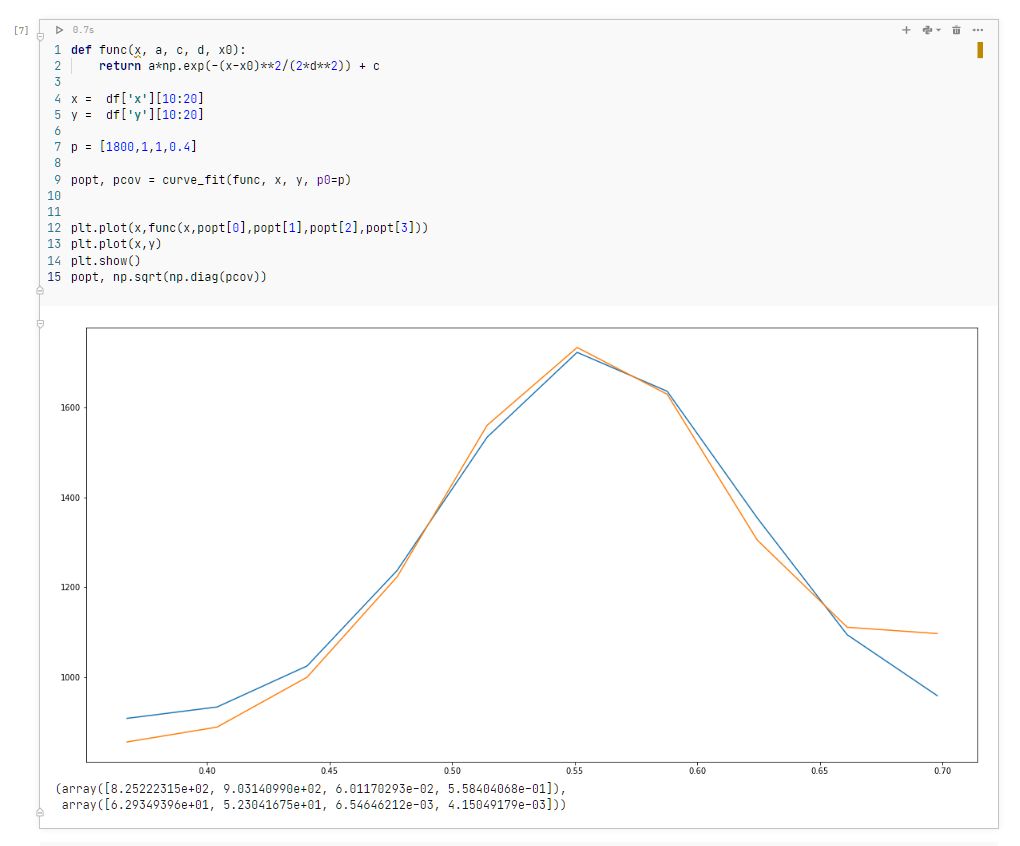Click the value 4.15049179e-03 in the output
Image resolution: width=1020 pixels, height=846 pixels.
(x=497, y=804)
